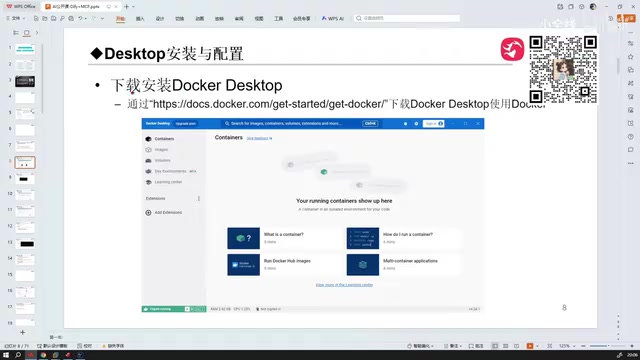This screenshot has width=640, height=360.
Task: Switch to the 视图 ribbon tab
Action: click(x=259, y=18)
